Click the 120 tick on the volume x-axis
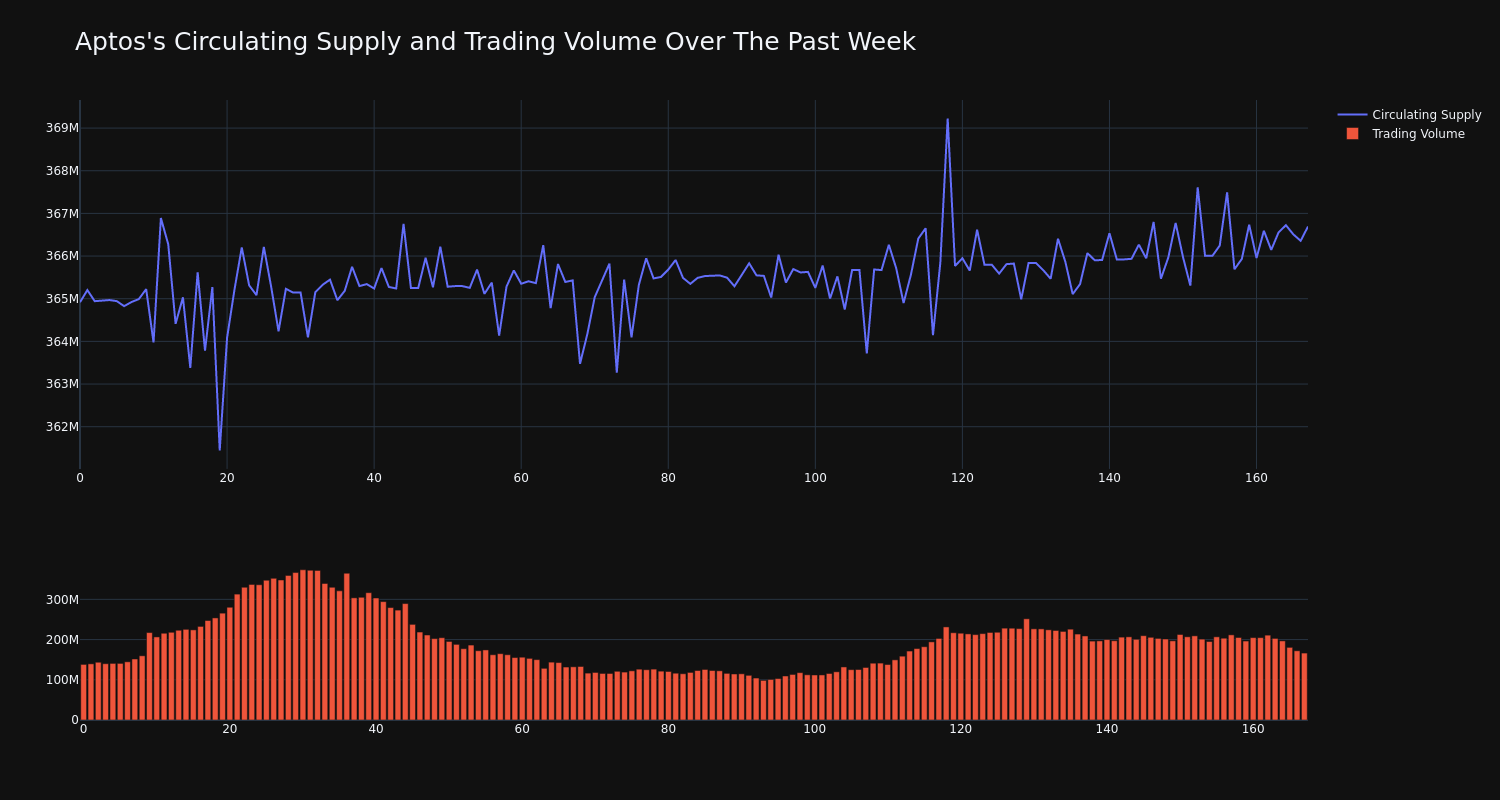This screenshot has height=800, width=1500. click(961, 729)
